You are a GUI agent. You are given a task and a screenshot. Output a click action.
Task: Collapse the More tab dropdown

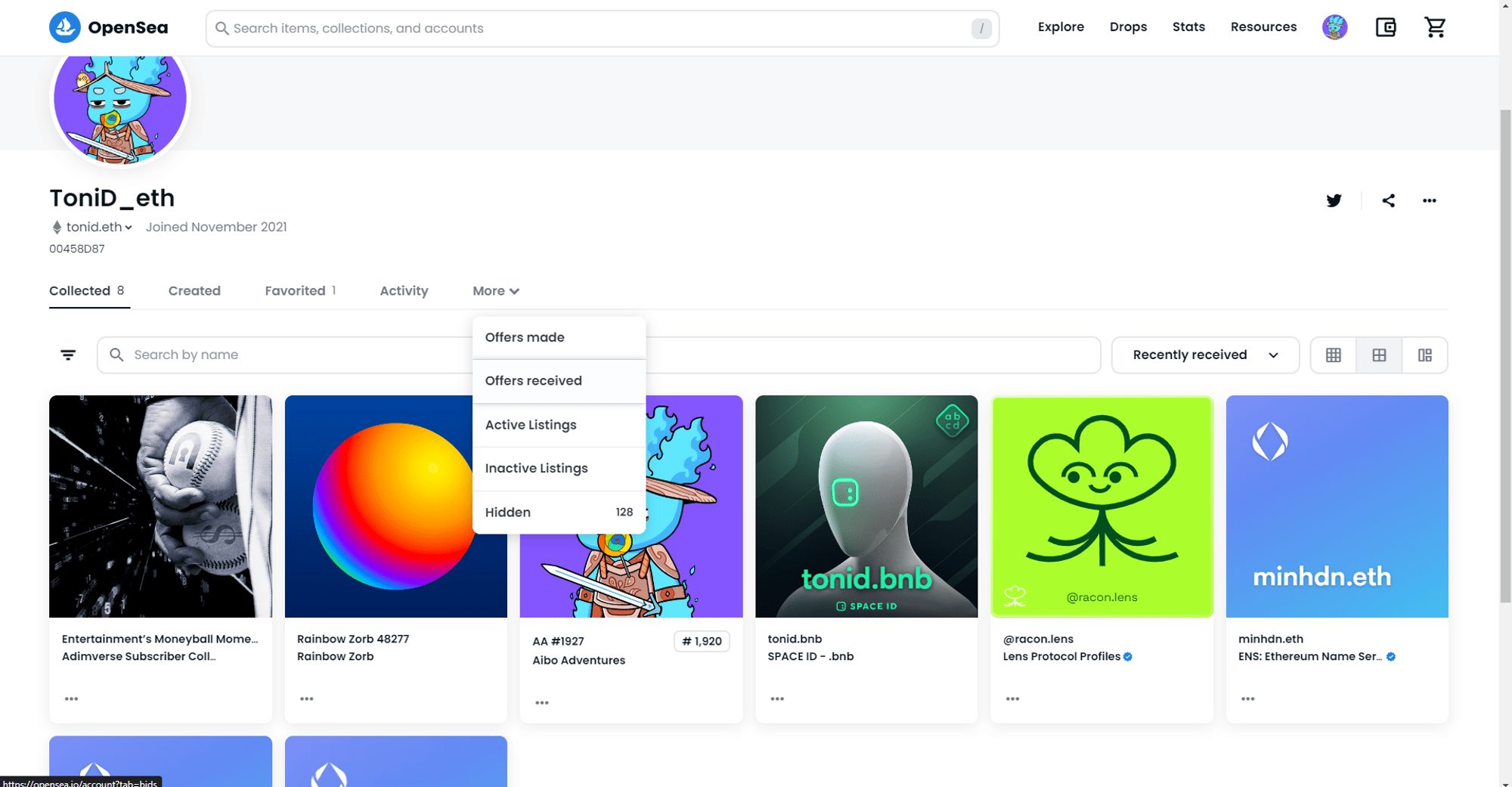click(495, 291)
